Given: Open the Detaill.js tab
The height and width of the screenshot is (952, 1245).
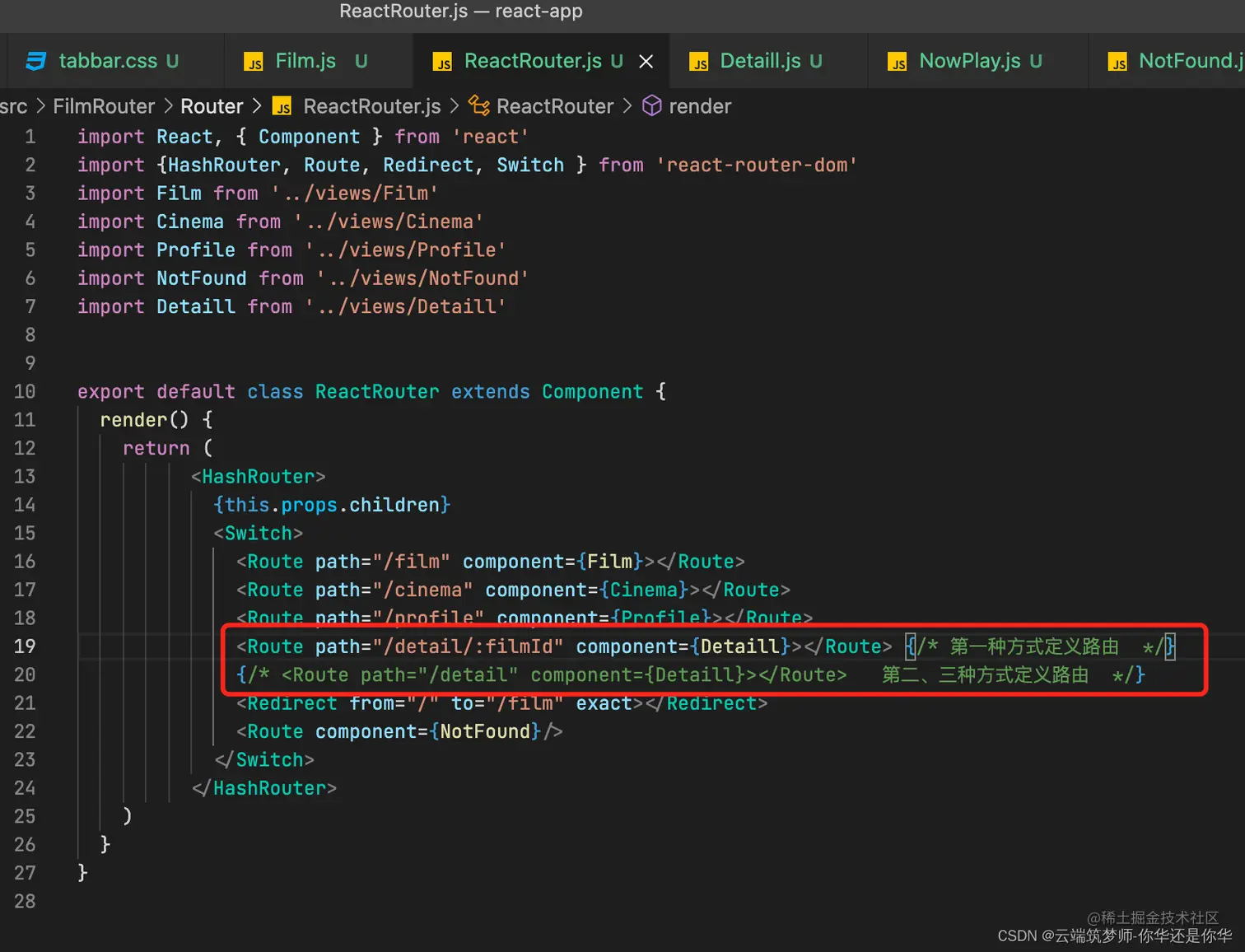Looking at the screenshot, I should (x=768, y=61).
